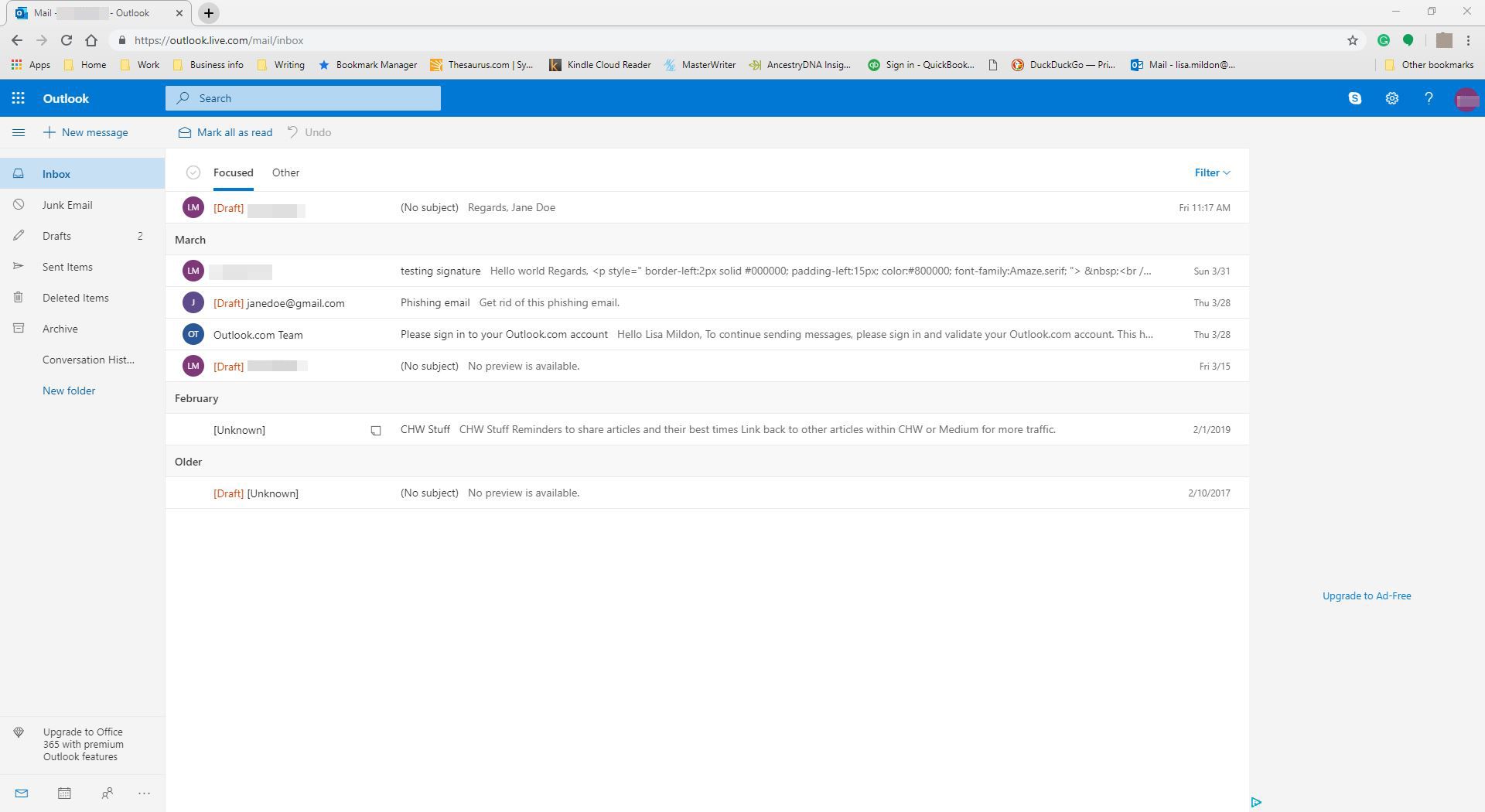Viewport: 1485px width, 812px height.
Task: Expand the Filter dropdown
Action: pos(1212,172)
